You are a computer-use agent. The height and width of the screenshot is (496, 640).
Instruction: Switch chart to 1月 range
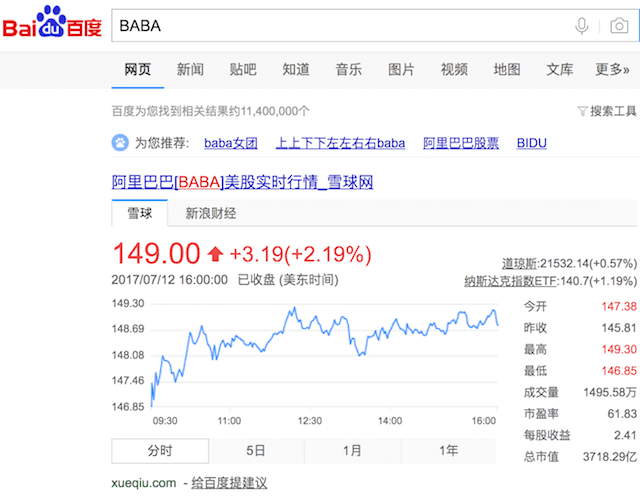click(x=352, y=451)
